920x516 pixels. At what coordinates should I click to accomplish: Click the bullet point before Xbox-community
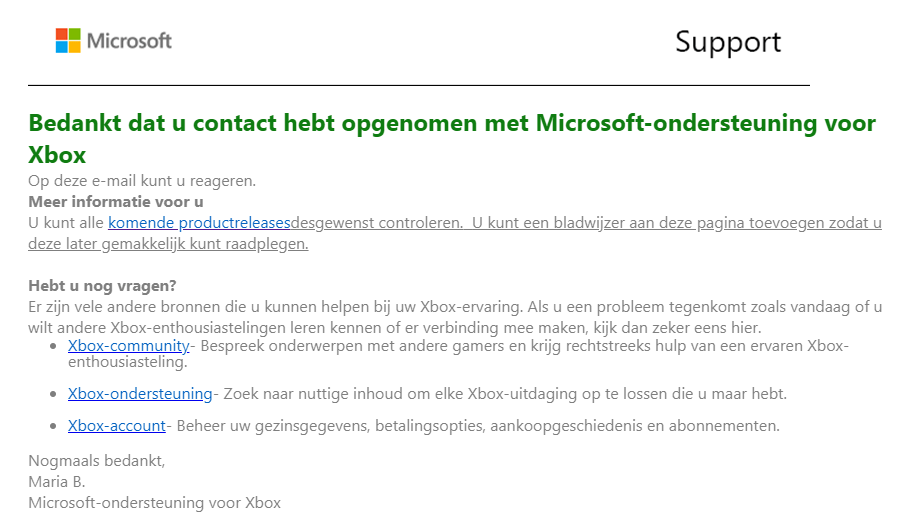point(54,347)
